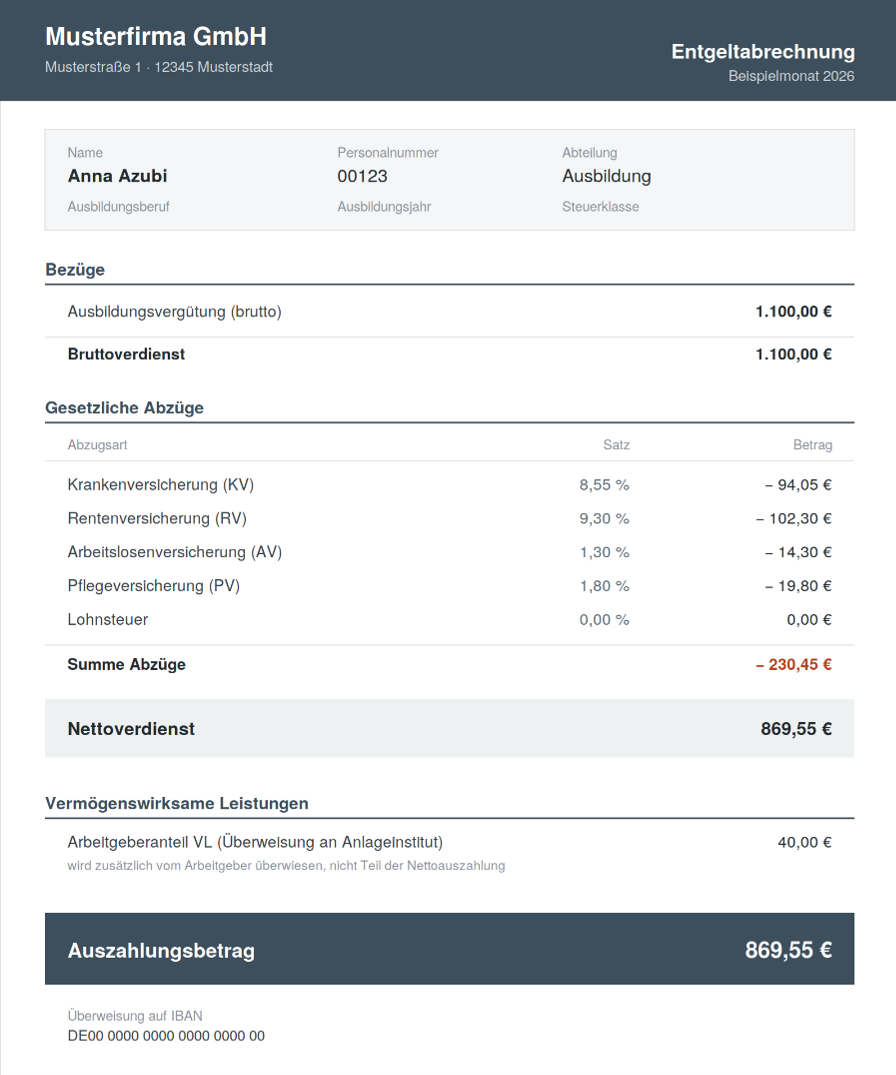Click the 869,55 € amount in Auszahlungsbetrag bar
The image size is (896, 1075).
tap(788, 950)
